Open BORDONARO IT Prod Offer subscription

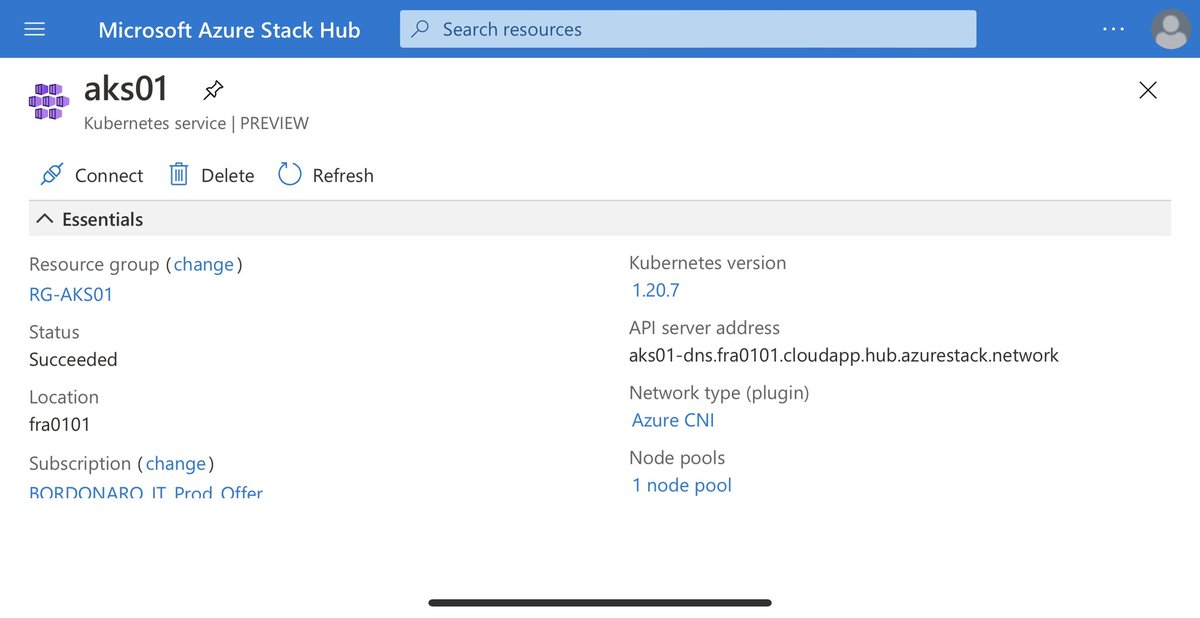click(x=146, y=492)
